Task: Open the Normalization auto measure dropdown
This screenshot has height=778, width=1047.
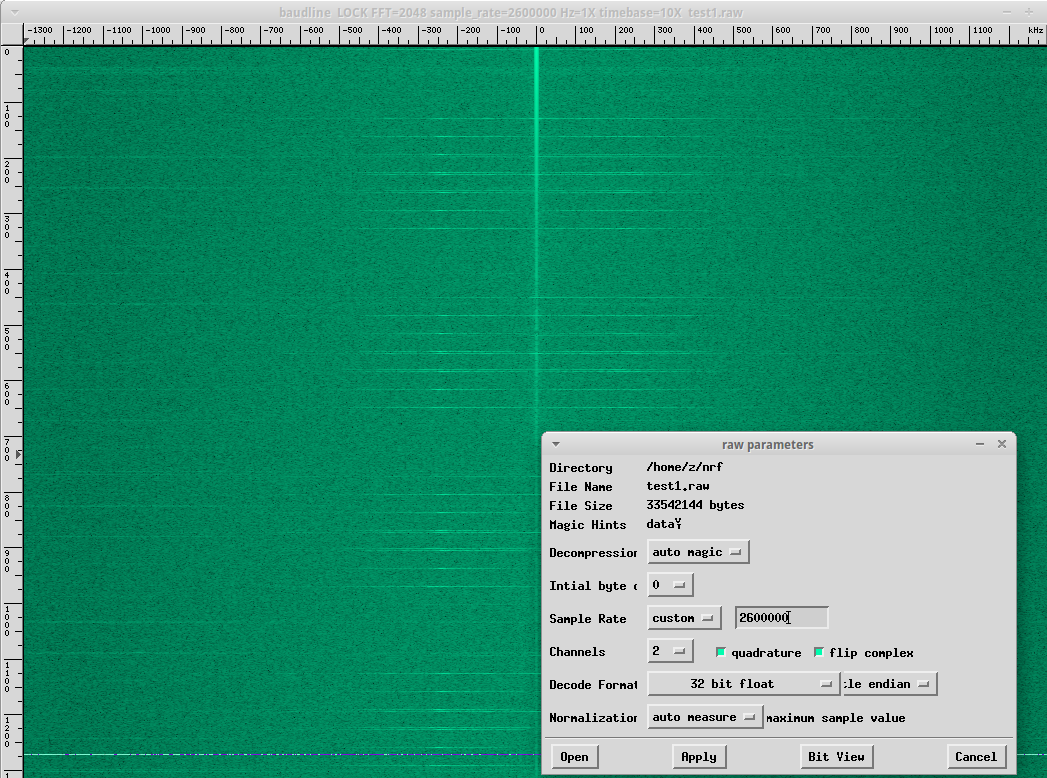Action: coord(704,717)
